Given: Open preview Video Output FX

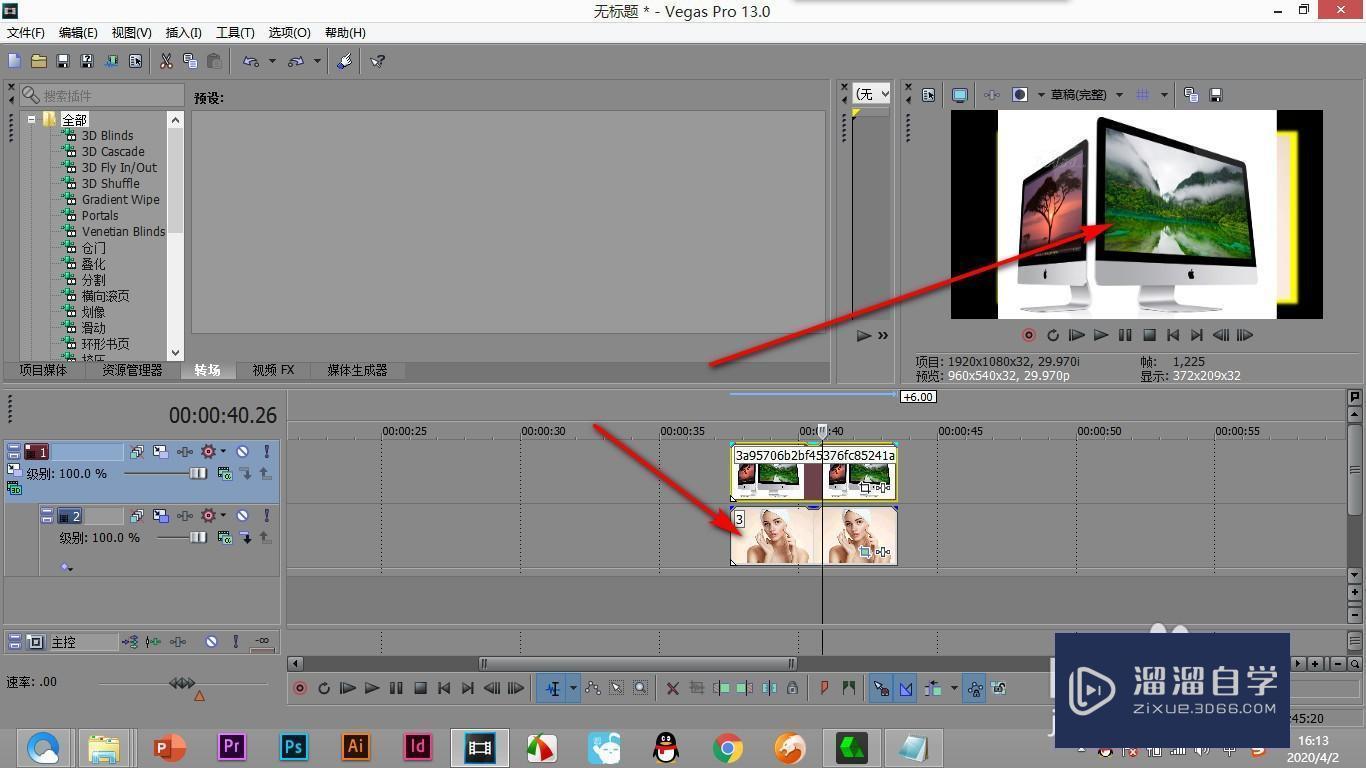Looking at the screenshot, I should 992,95.
